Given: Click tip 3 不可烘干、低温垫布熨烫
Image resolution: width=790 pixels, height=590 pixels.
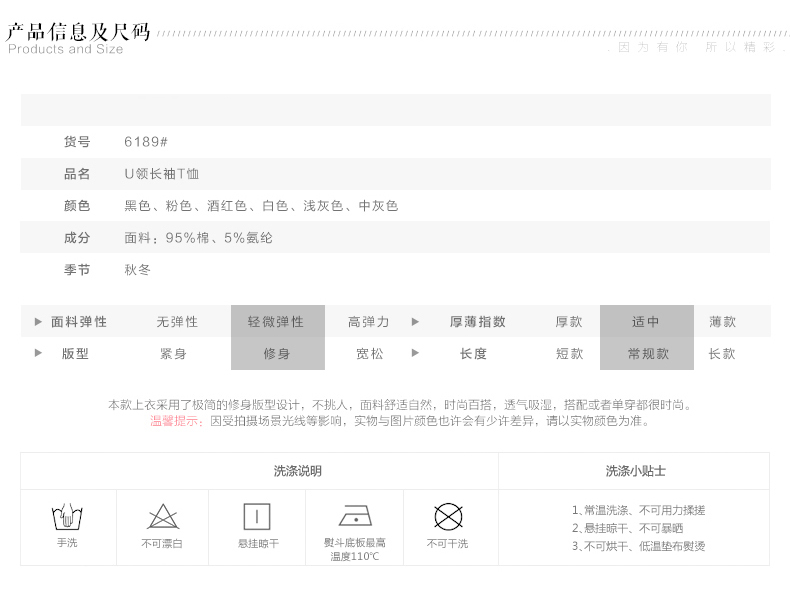Looking at the screenshot, I should click(x=638, y=546).
